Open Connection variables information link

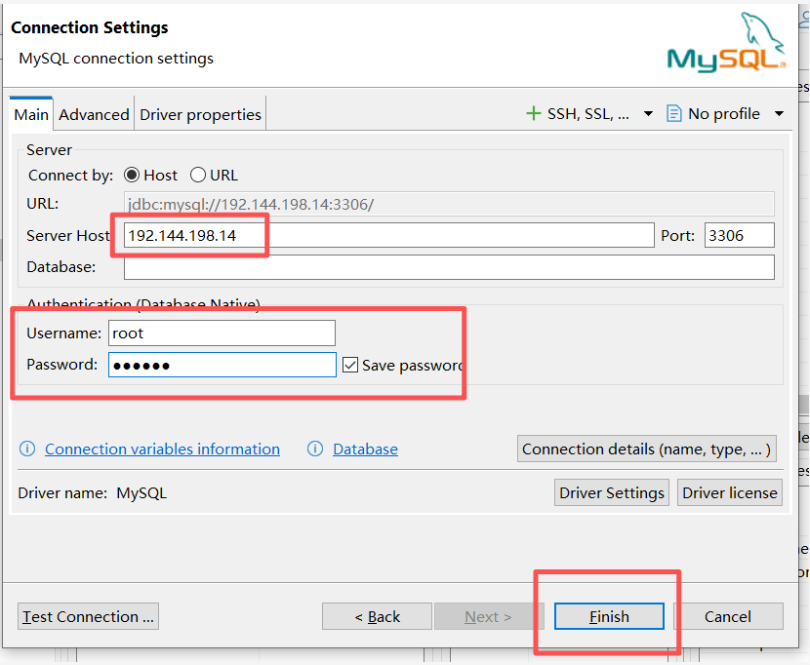click(162, 449)
